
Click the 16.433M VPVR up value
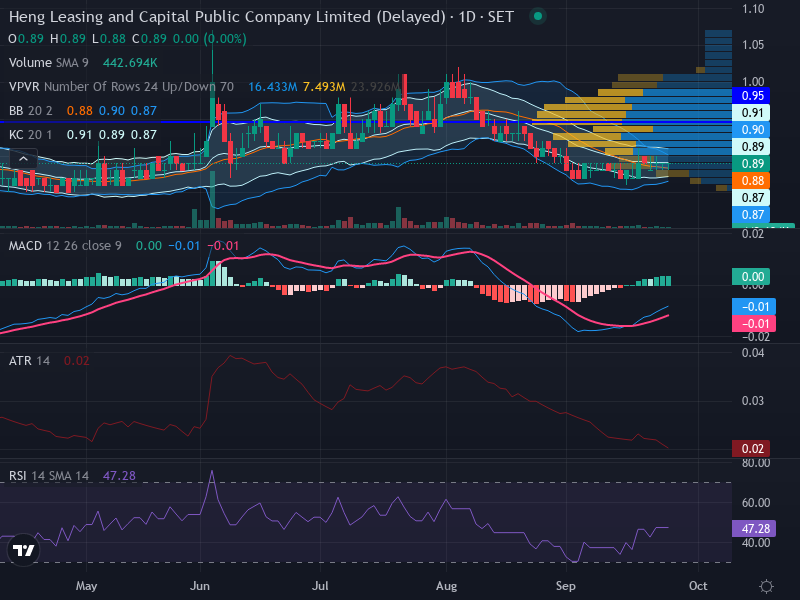[272, 87]
